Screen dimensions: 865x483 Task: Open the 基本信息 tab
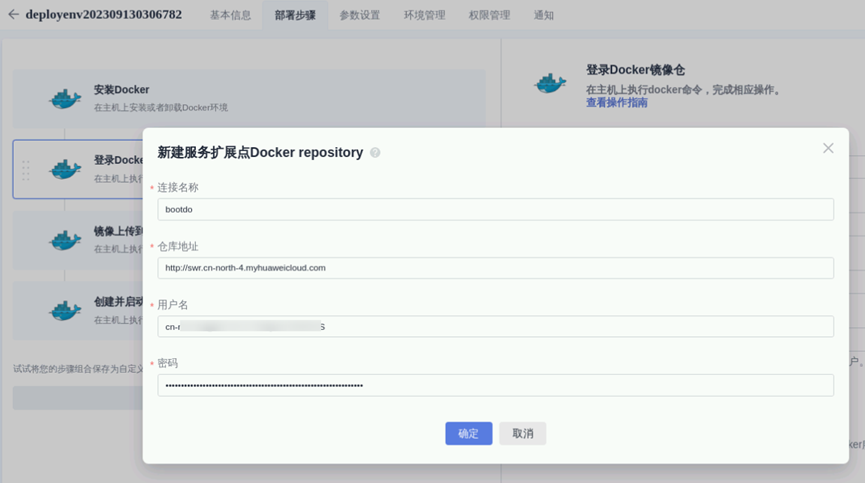[230, 15]
